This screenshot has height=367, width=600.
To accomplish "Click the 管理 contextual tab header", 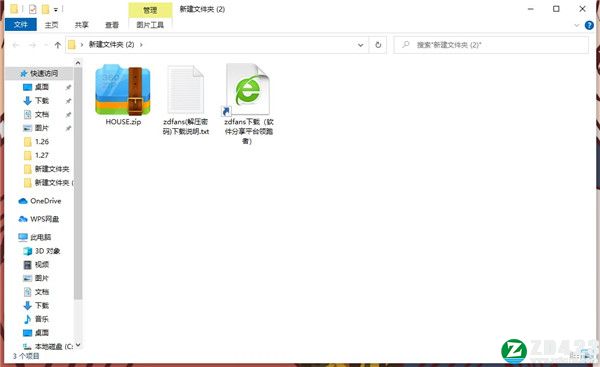I will 150,10.
